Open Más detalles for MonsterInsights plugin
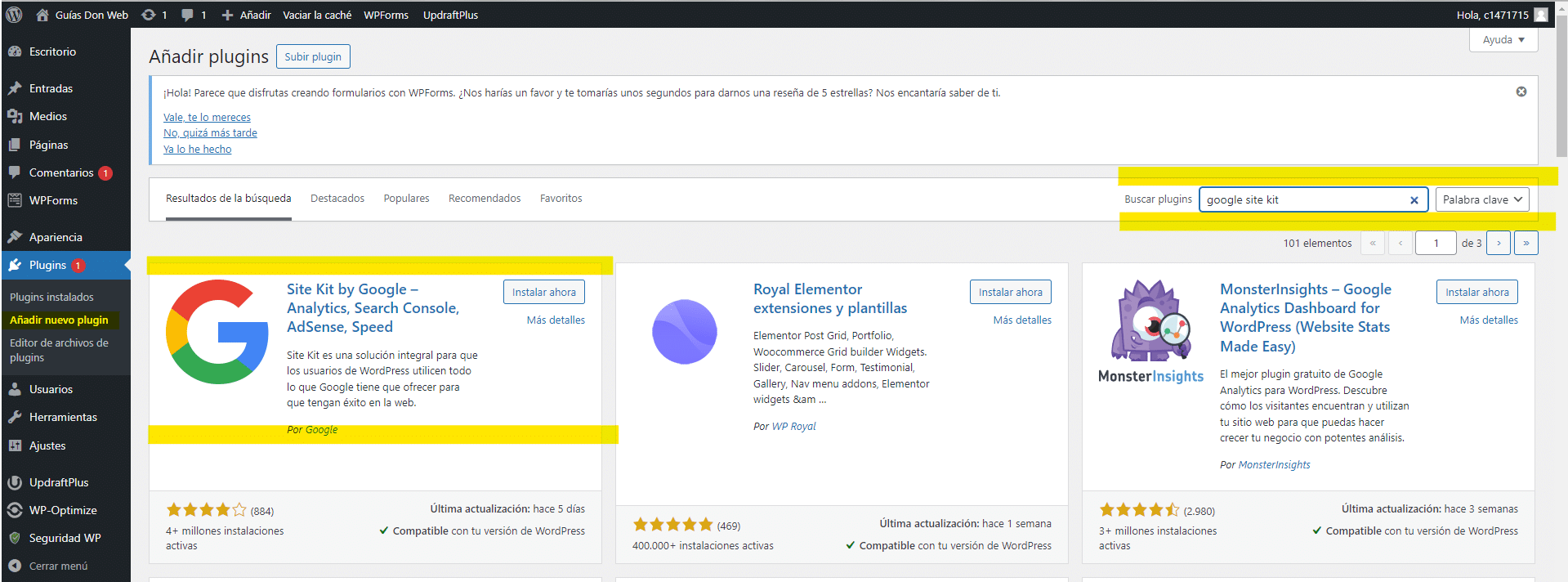1568x582 pixels. tap(1488, 320)
